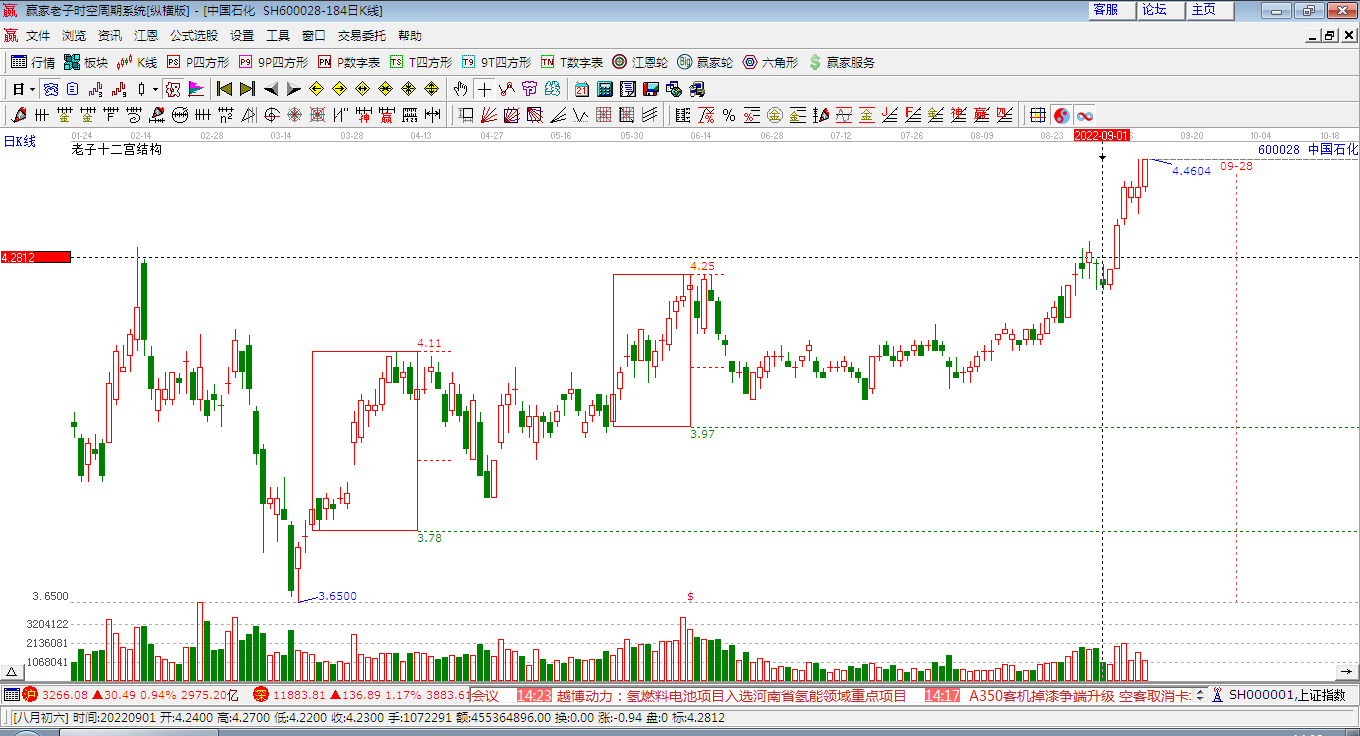Toggle the infinity symbol icon
Image resolution: width=1360 pixels, height=736 pixels.
[1085, 115]
